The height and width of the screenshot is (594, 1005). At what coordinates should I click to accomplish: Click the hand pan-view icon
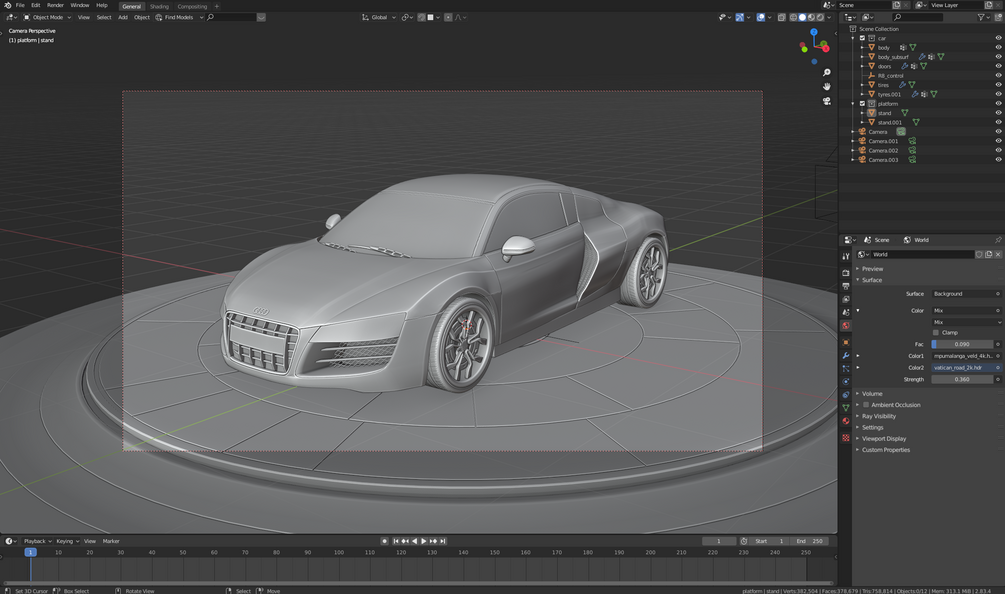click(827, 87)
